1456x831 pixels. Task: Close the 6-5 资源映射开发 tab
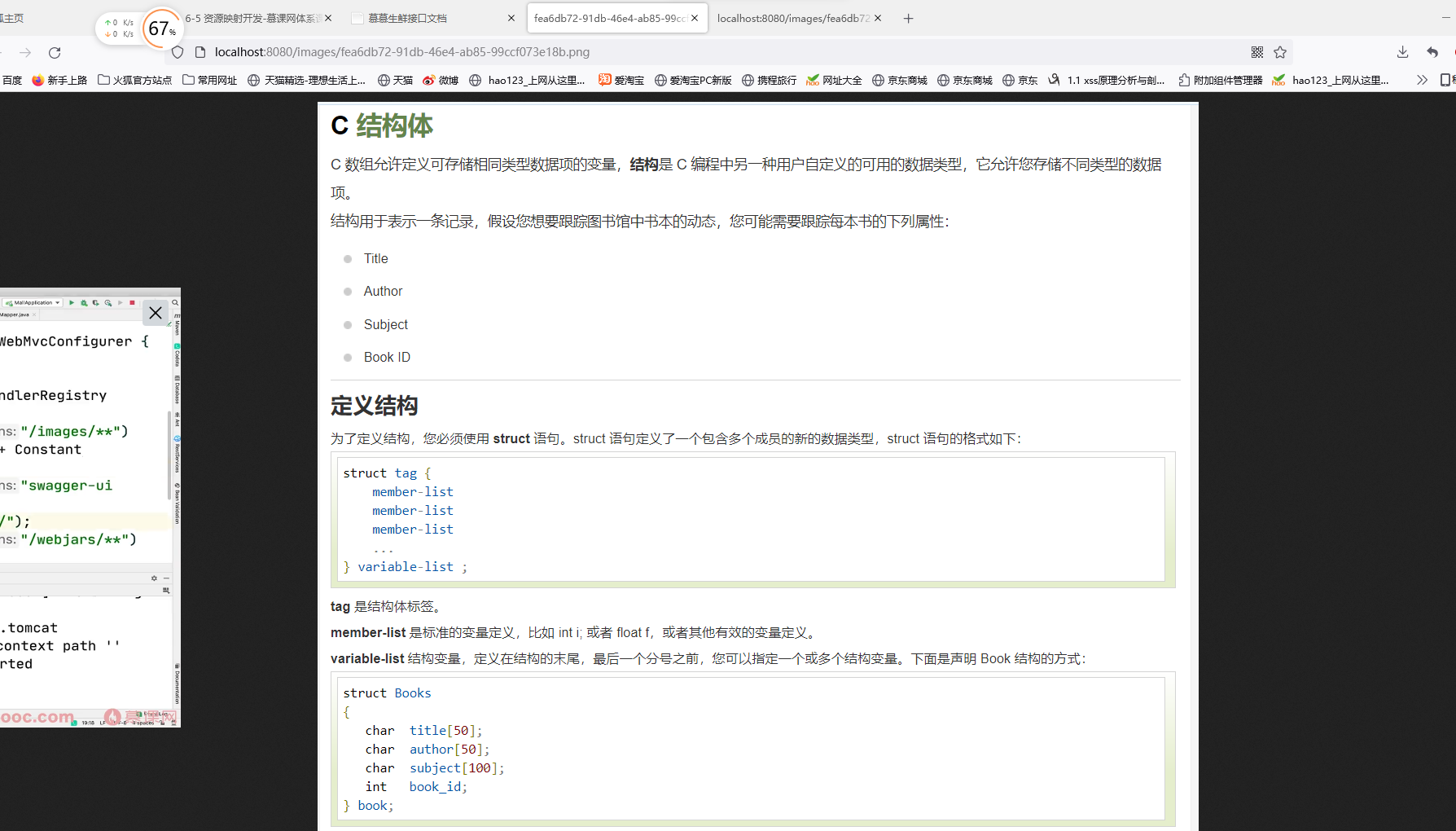coord(328,18)
